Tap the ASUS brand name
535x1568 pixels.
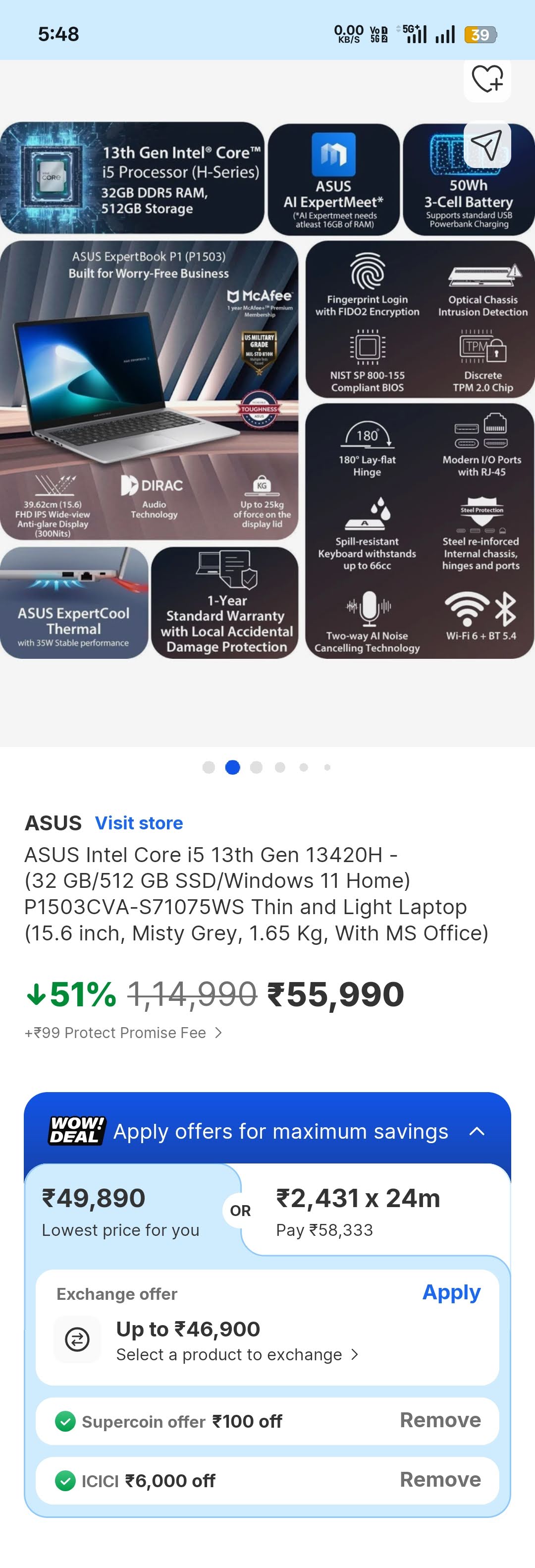pos(53,823)
